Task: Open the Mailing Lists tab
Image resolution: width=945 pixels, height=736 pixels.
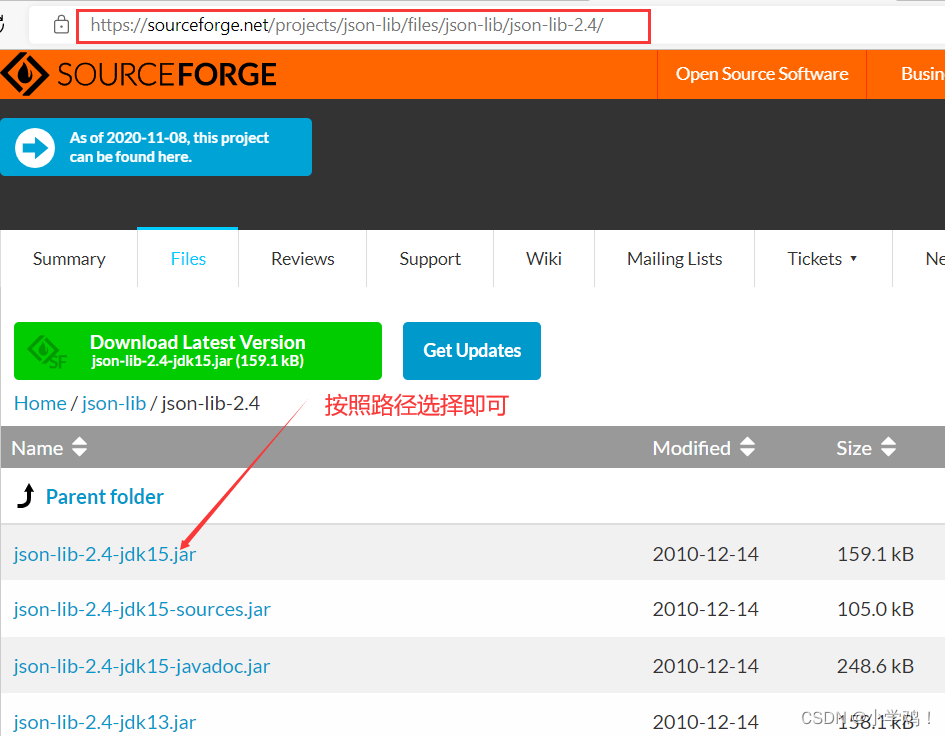Action: pyautogui.click(x=674, y=259)
